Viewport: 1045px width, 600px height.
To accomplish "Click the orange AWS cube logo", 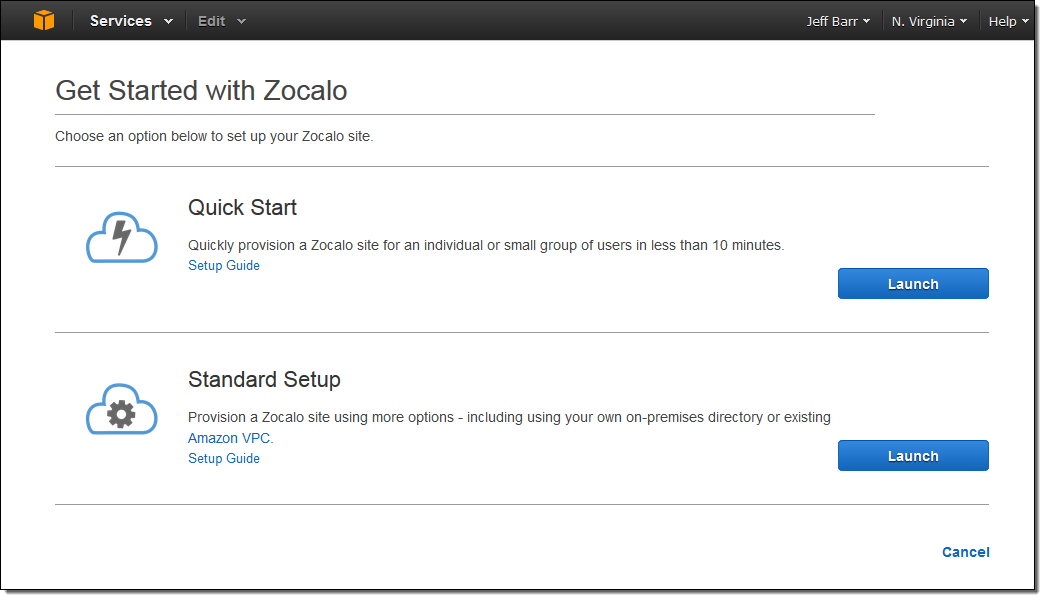I will [43, 20].
